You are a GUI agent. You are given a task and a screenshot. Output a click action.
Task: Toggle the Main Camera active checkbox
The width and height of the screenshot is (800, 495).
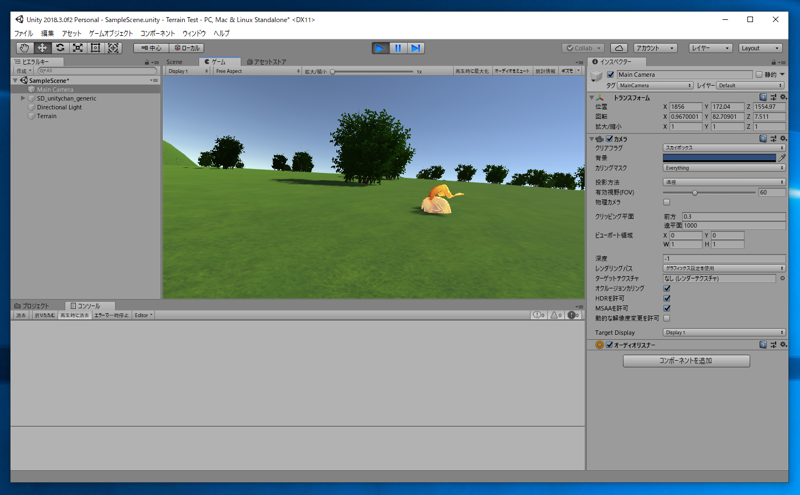coord(610,75)
